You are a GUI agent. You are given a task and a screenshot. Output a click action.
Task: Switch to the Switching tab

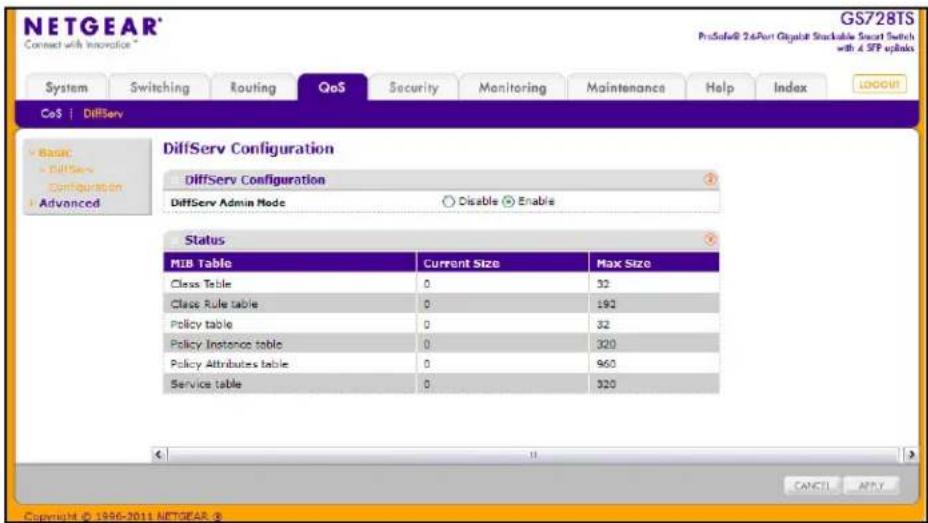tap(160, 88)
